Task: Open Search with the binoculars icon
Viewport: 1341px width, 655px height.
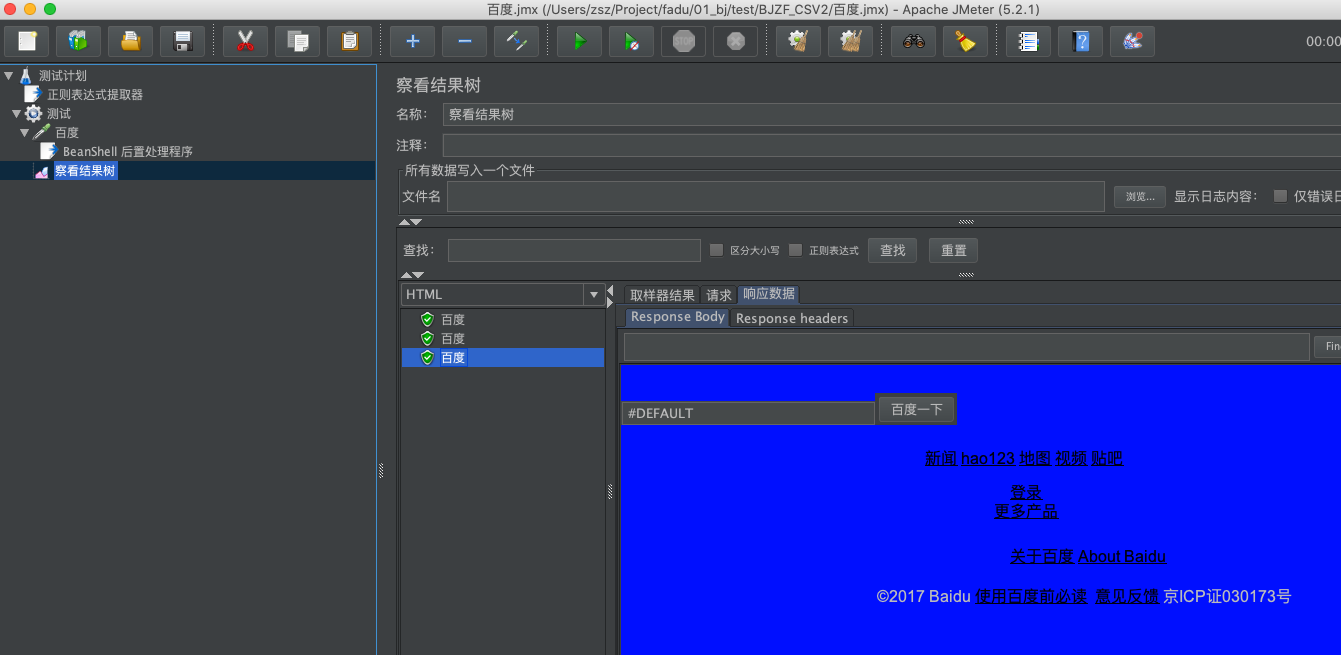Action: (913, 41)
